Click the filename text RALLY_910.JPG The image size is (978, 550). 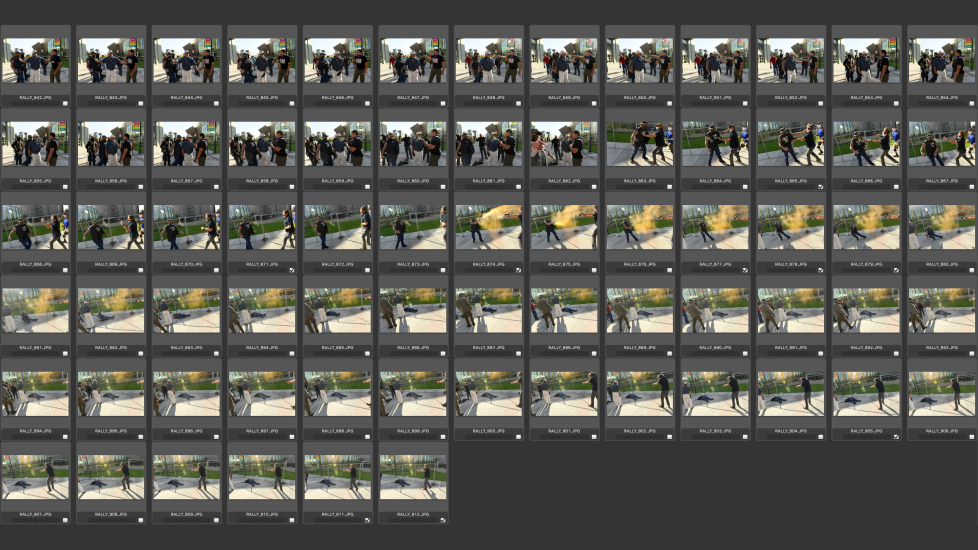[262, 514]
